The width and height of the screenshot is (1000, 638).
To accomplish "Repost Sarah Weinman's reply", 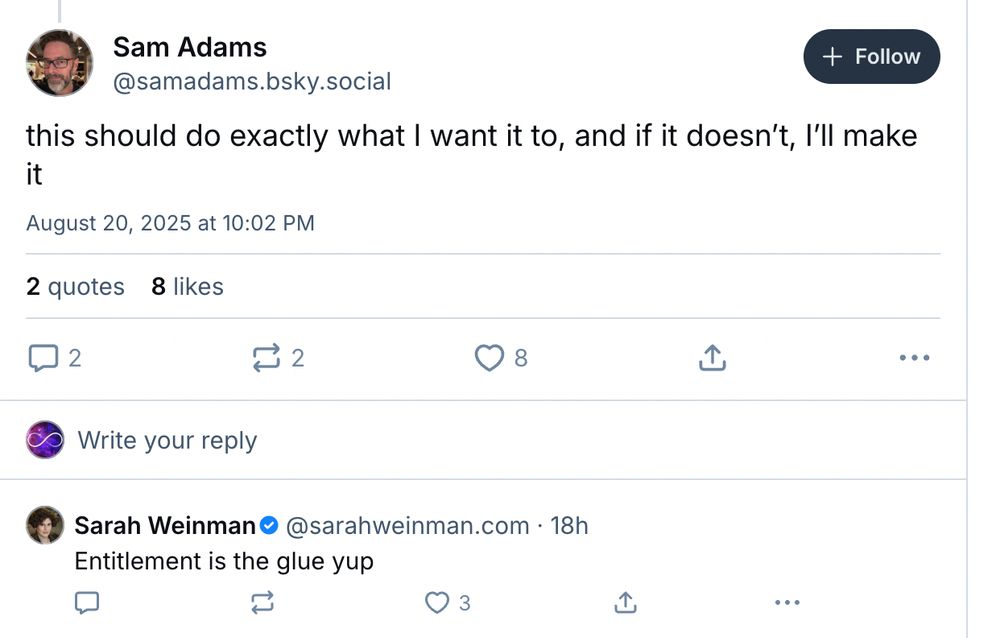I will click(x=262, y=603).
